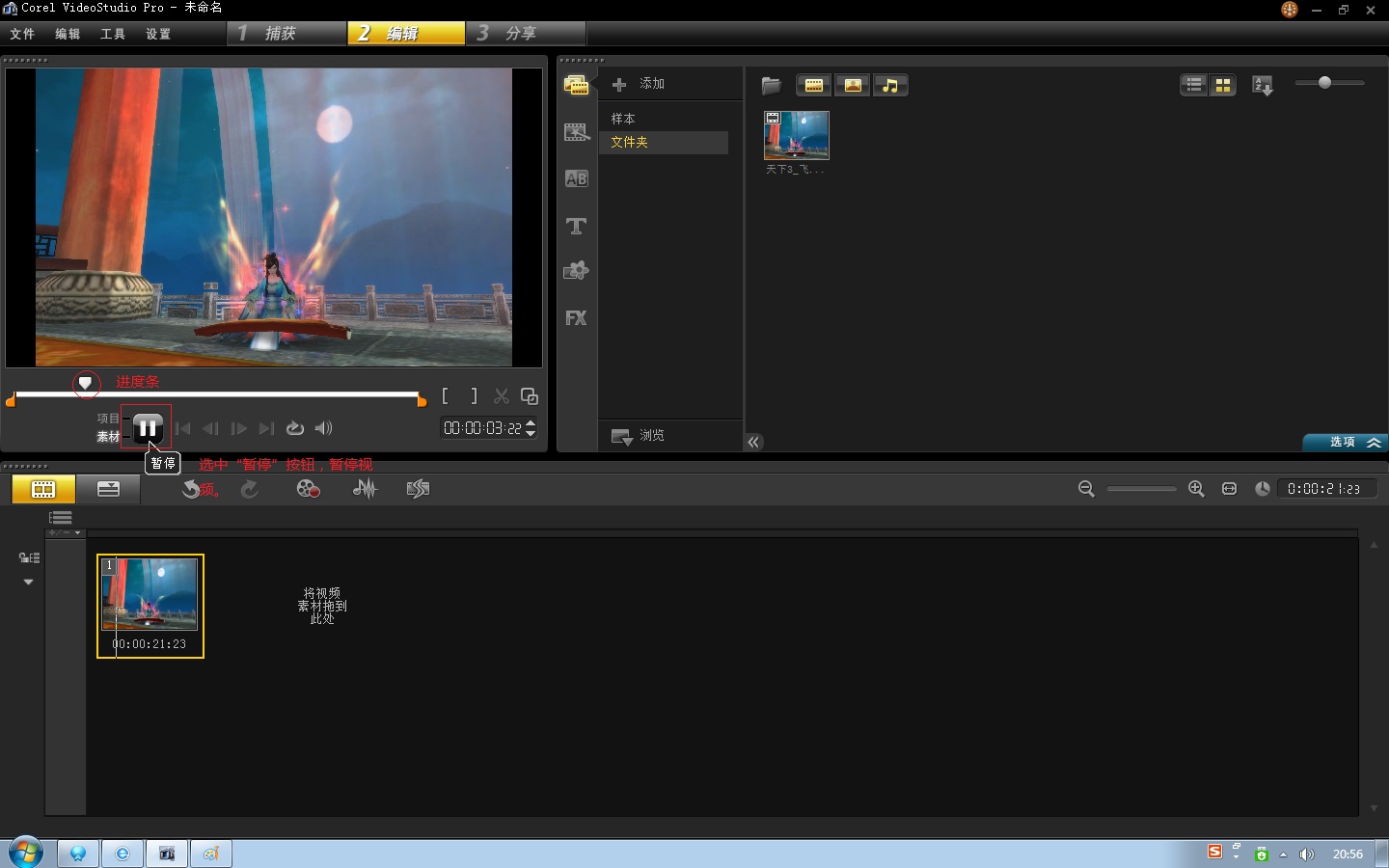Switch to the 3 分享 step tab
The height and width of the screenshot is (868, 1389).
[526, 33]
